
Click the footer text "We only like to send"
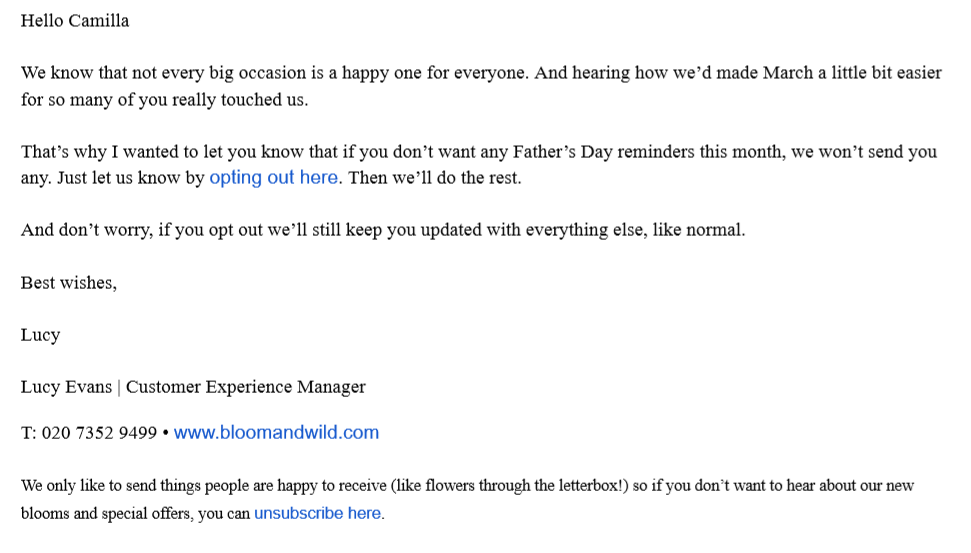click(x=468, y=500)
